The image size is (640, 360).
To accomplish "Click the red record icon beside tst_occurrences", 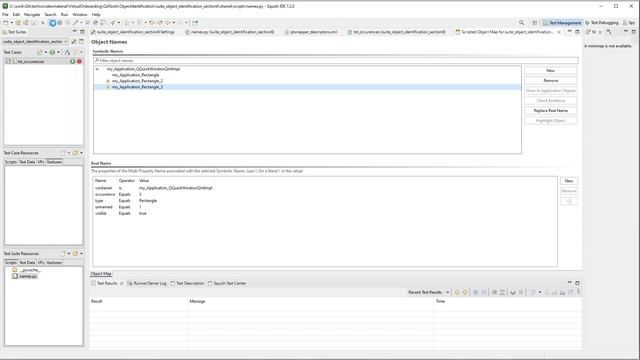I will point(79,62).
